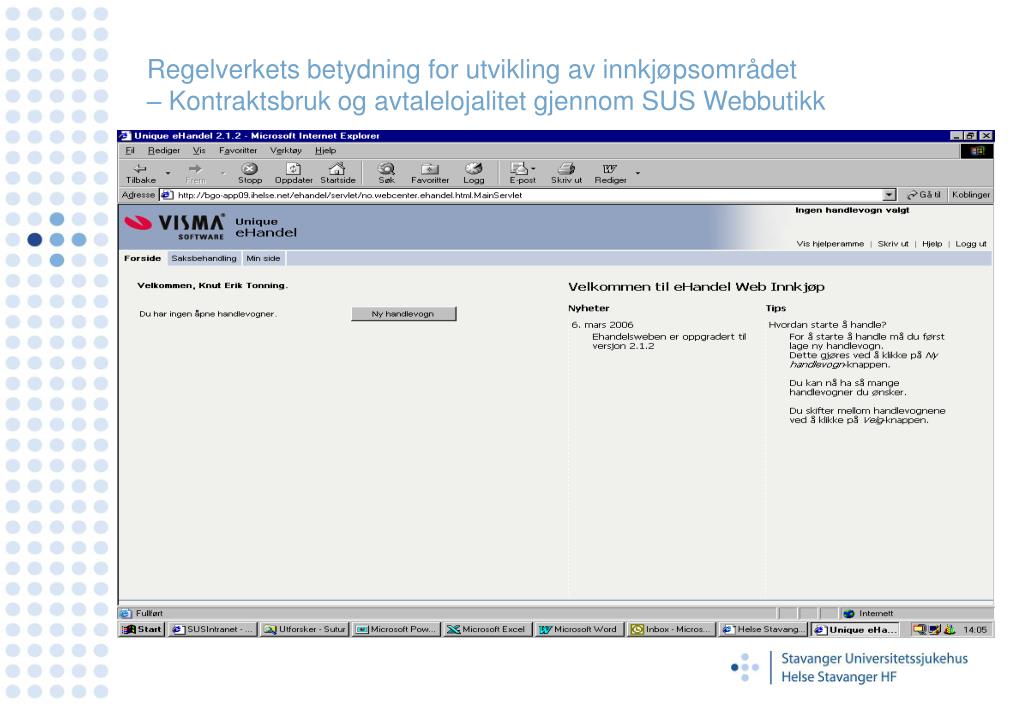Click 'Ingen handlevogn valgt' status text
Screen dimensions: 1023x708
click(852, 210)
